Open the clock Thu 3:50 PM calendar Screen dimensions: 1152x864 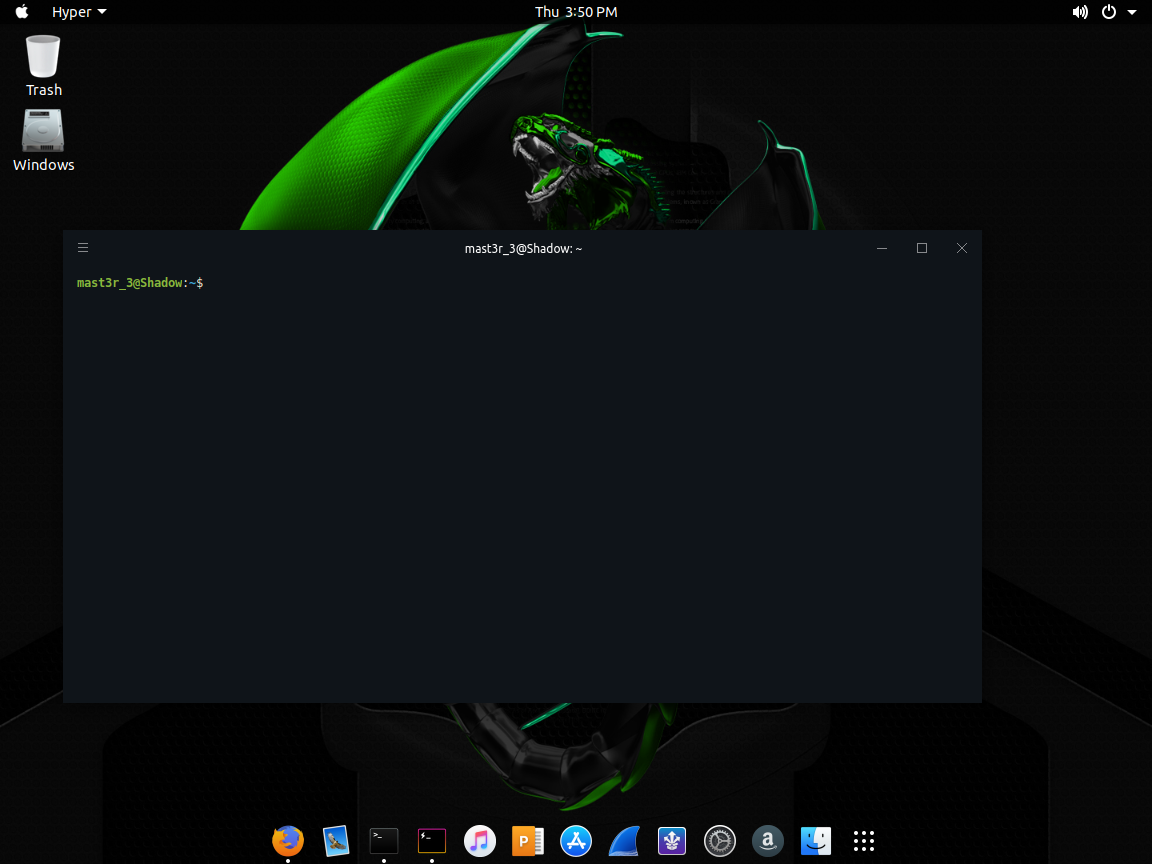pos(576,12)
